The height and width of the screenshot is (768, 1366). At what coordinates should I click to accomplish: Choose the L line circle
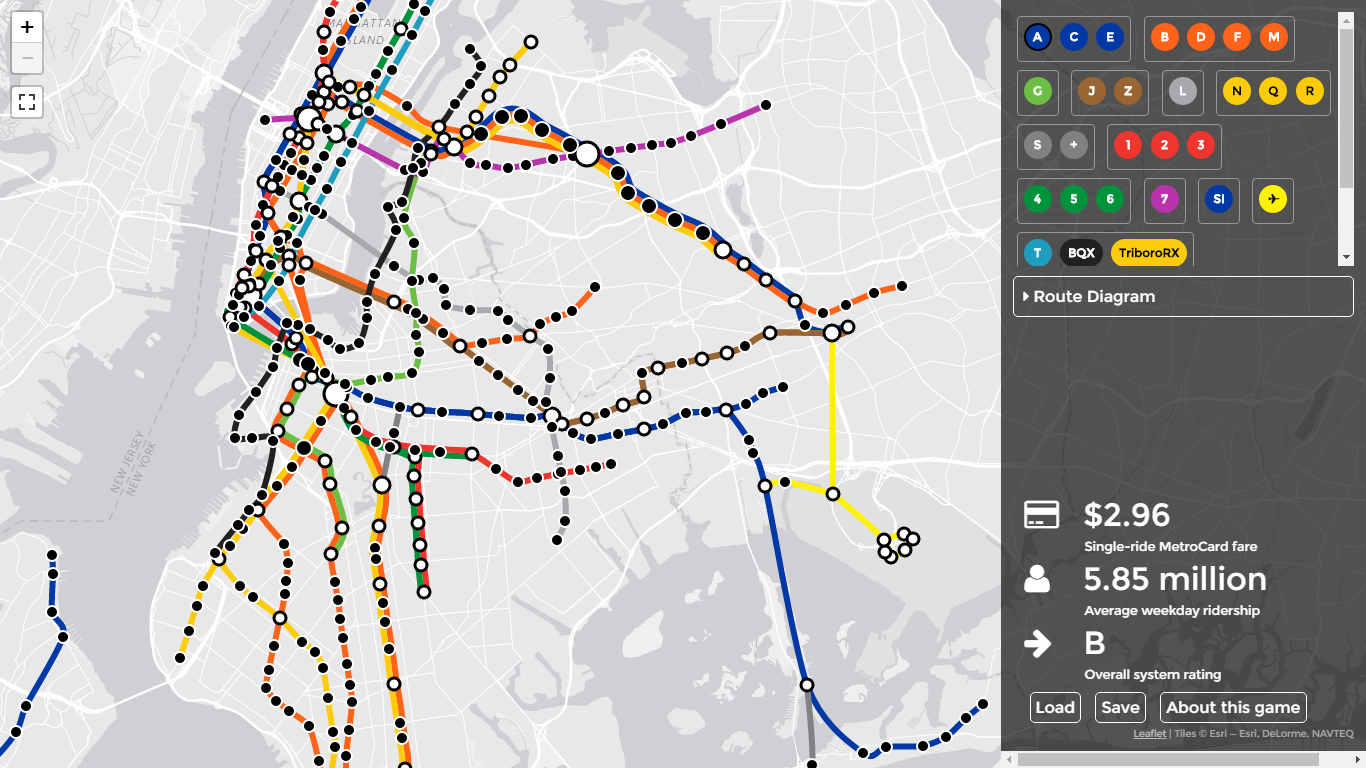[x=1183, y=92]
